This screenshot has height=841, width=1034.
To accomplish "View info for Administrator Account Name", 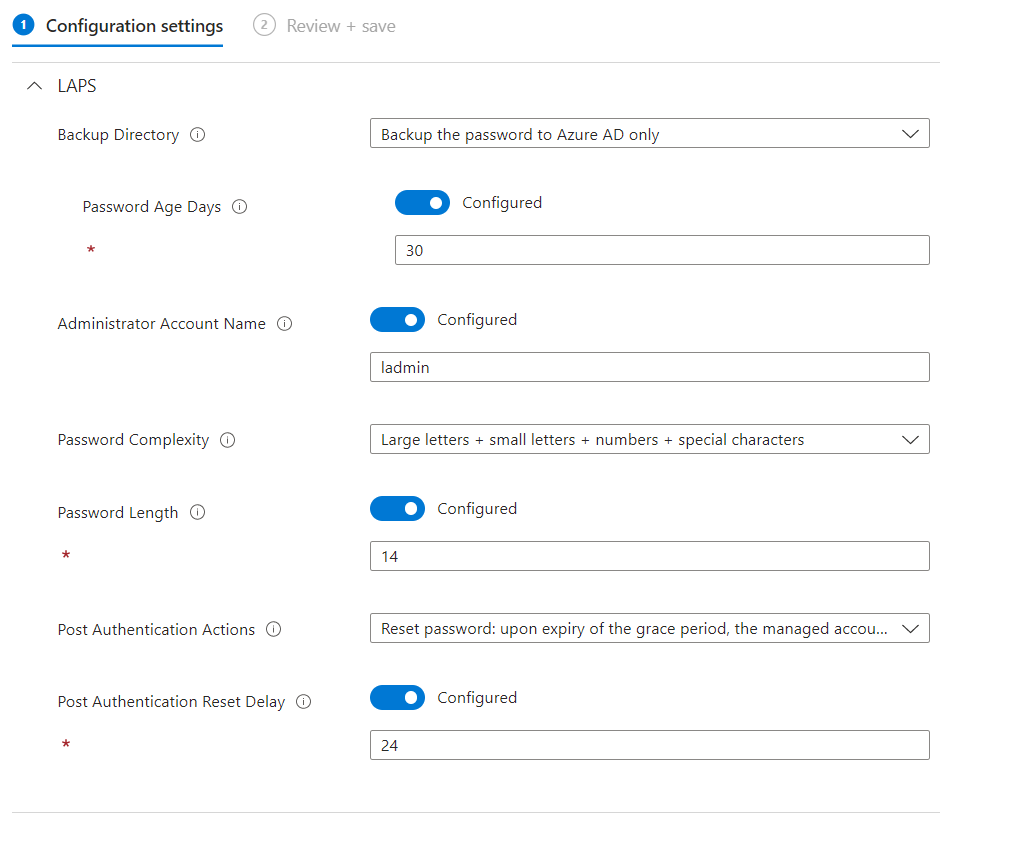I will tap(285, 323).
